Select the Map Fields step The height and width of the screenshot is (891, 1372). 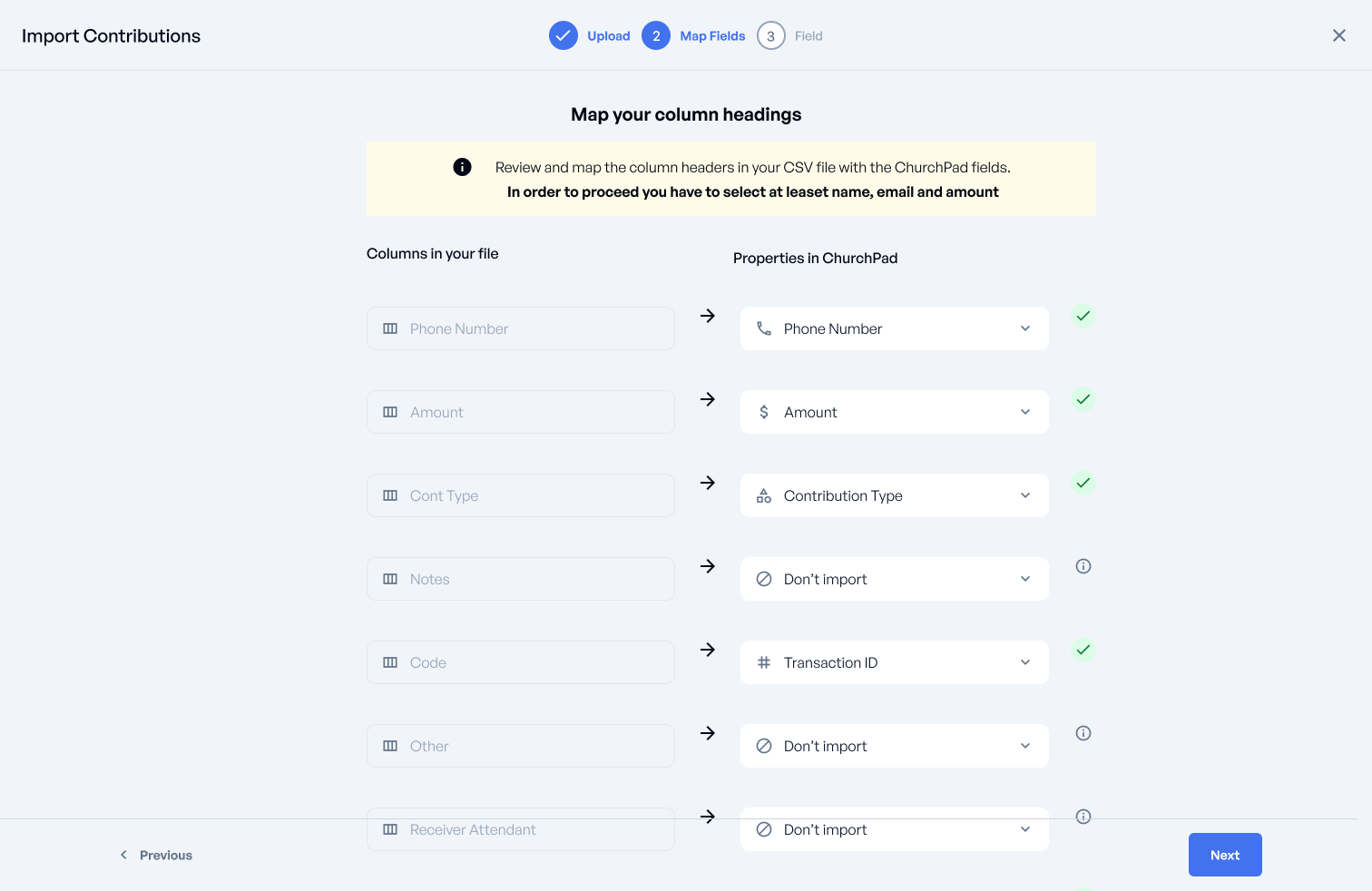click(694, 36)
